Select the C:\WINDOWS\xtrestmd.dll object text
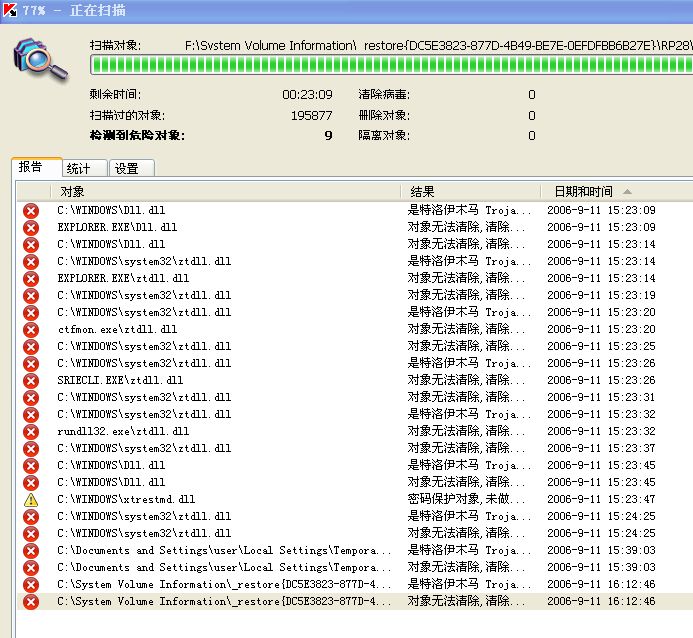Viewport: 693px width, 638px height. pyautogui.click(x=126, y=500)
